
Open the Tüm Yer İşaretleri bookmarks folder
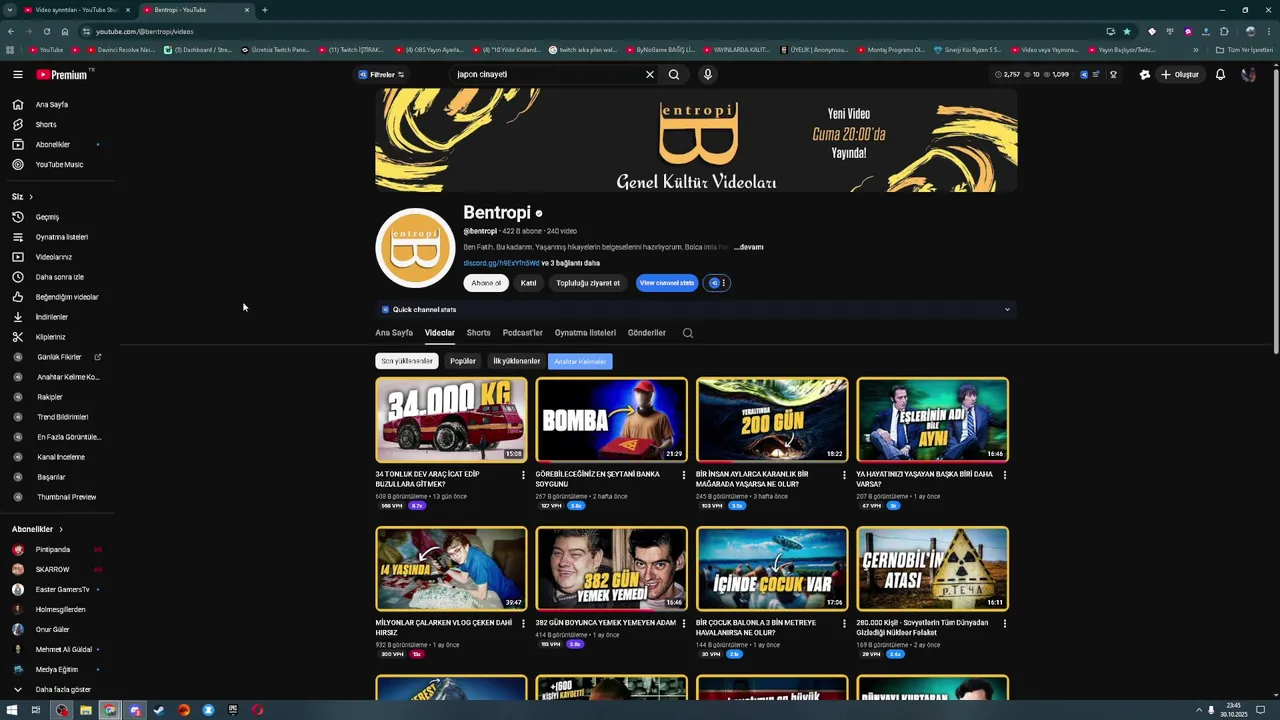pyautogui.click(x=1245, y=50)
